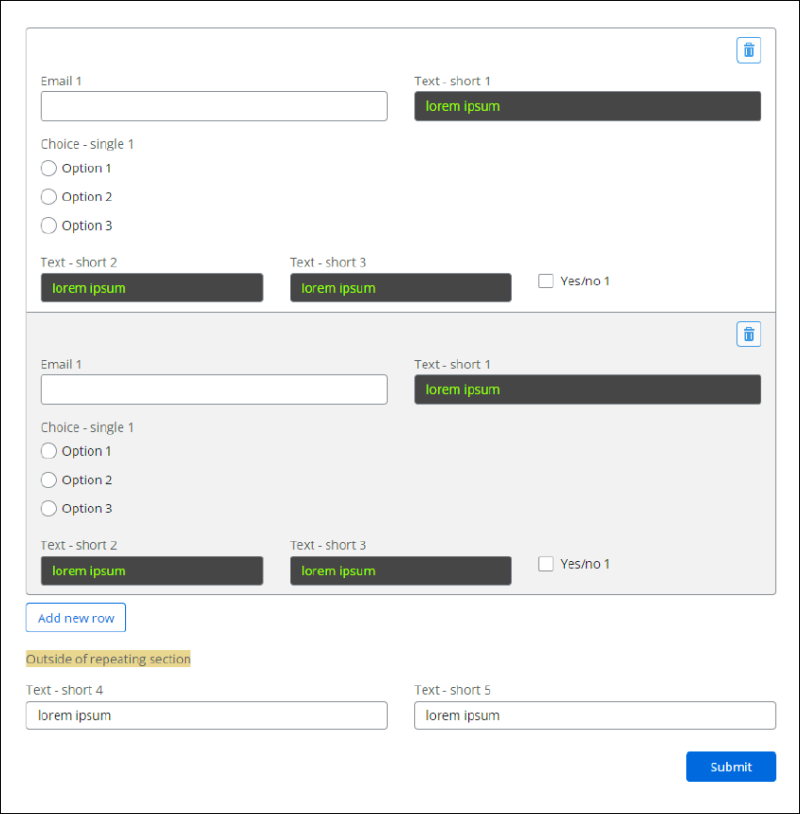Choose Option 3 in gray second row

pyautogui.click(x=49, y=508)
